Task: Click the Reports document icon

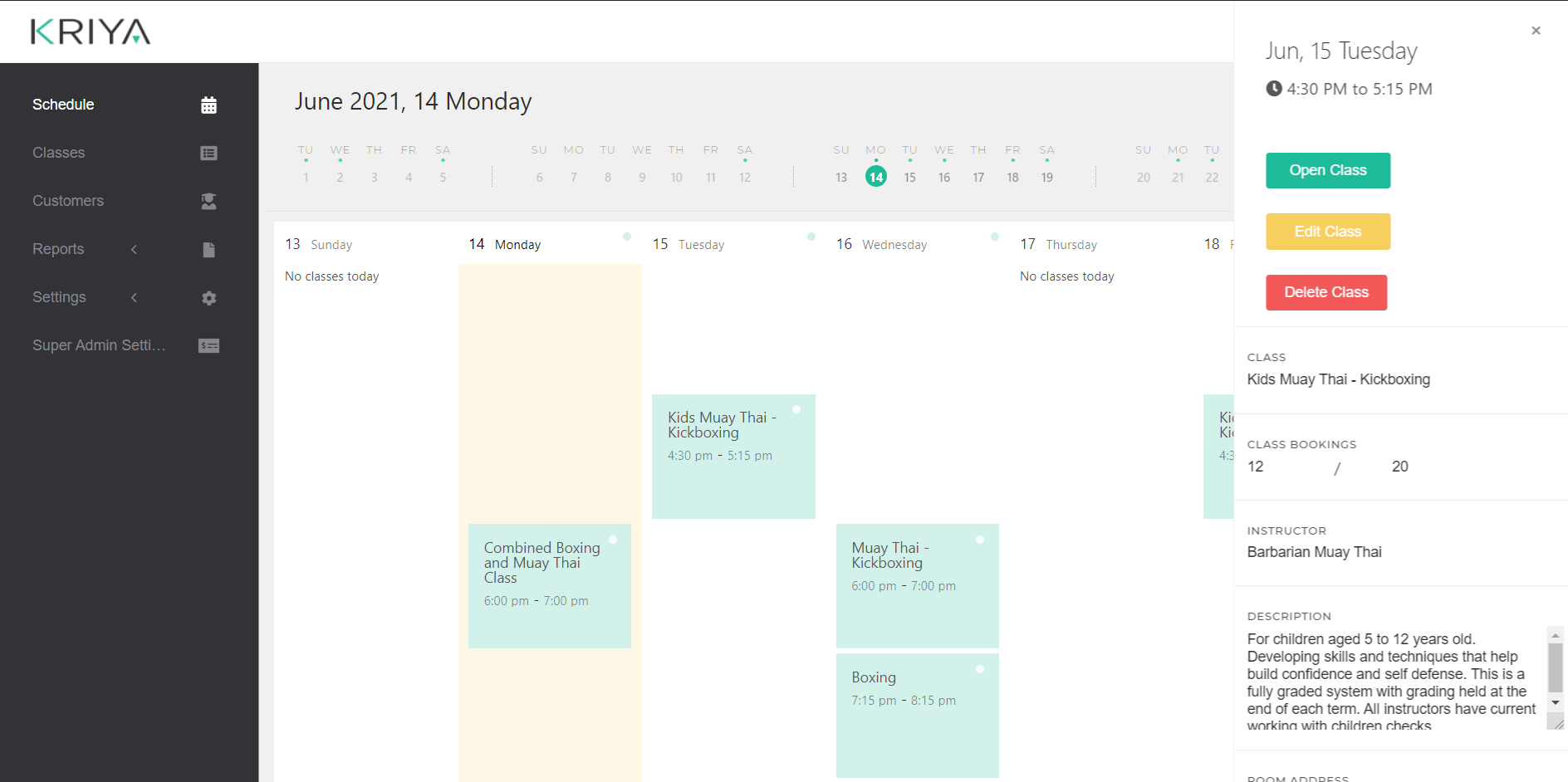Action: click(208, 250)
